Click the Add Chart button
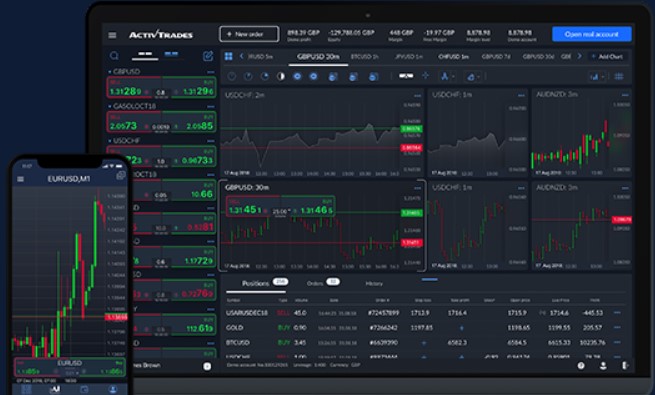655x395 pixels. coord(607,56)
